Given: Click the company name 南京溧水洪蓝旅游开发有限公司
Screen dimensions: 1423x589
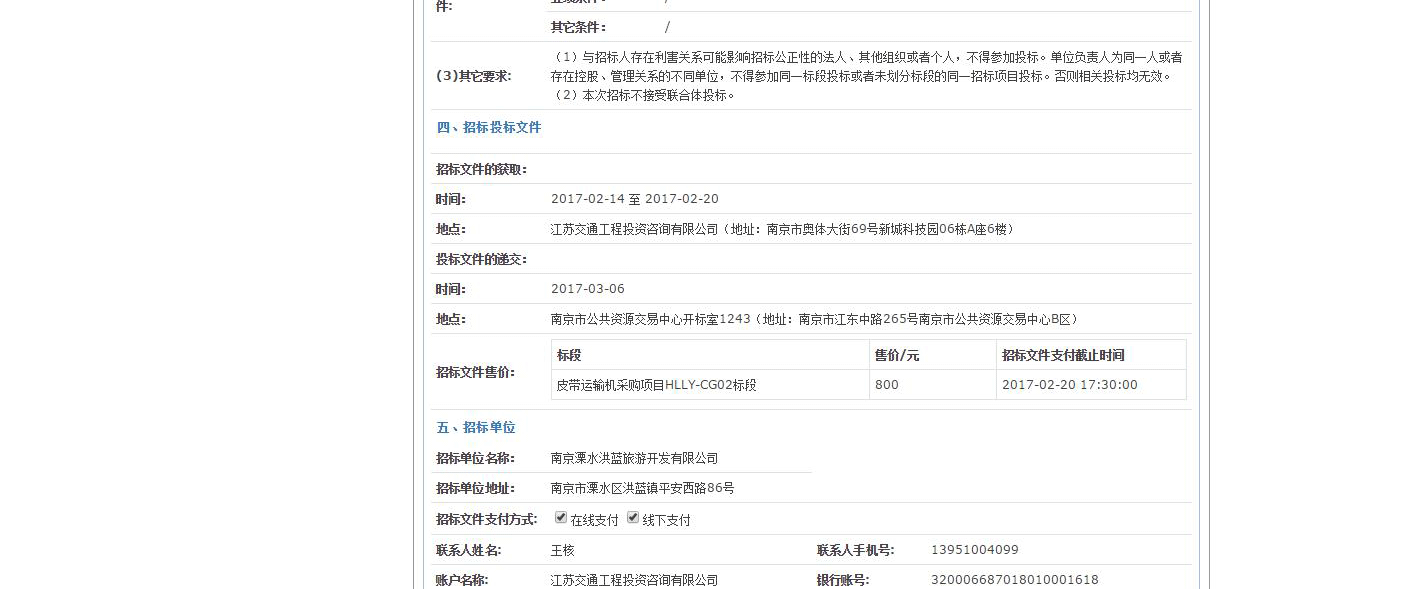Looking at the screenshot, I should [635, 458].
